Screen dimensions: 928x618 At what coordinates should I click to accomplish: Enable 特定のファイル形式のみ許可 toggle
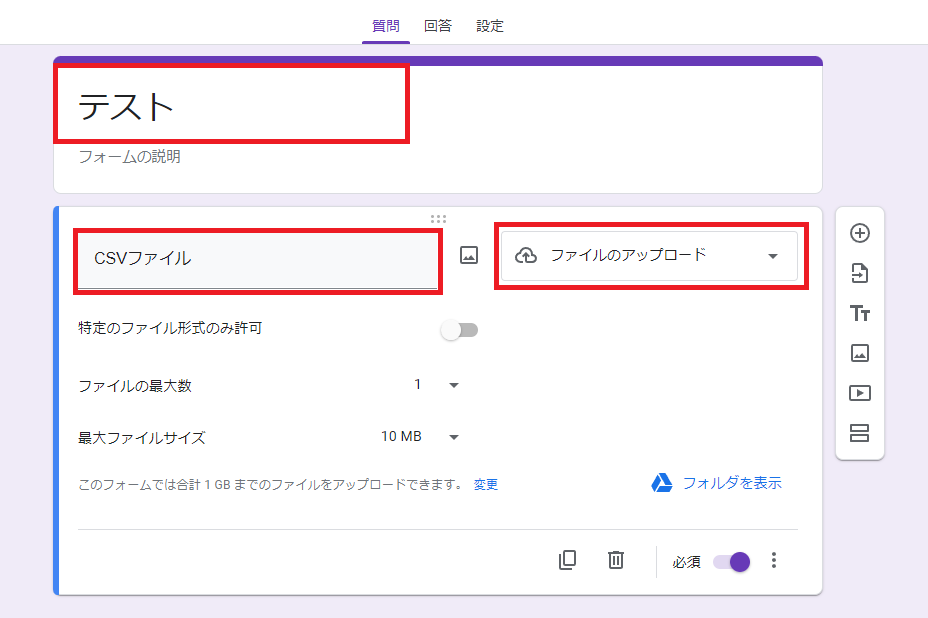459,330
